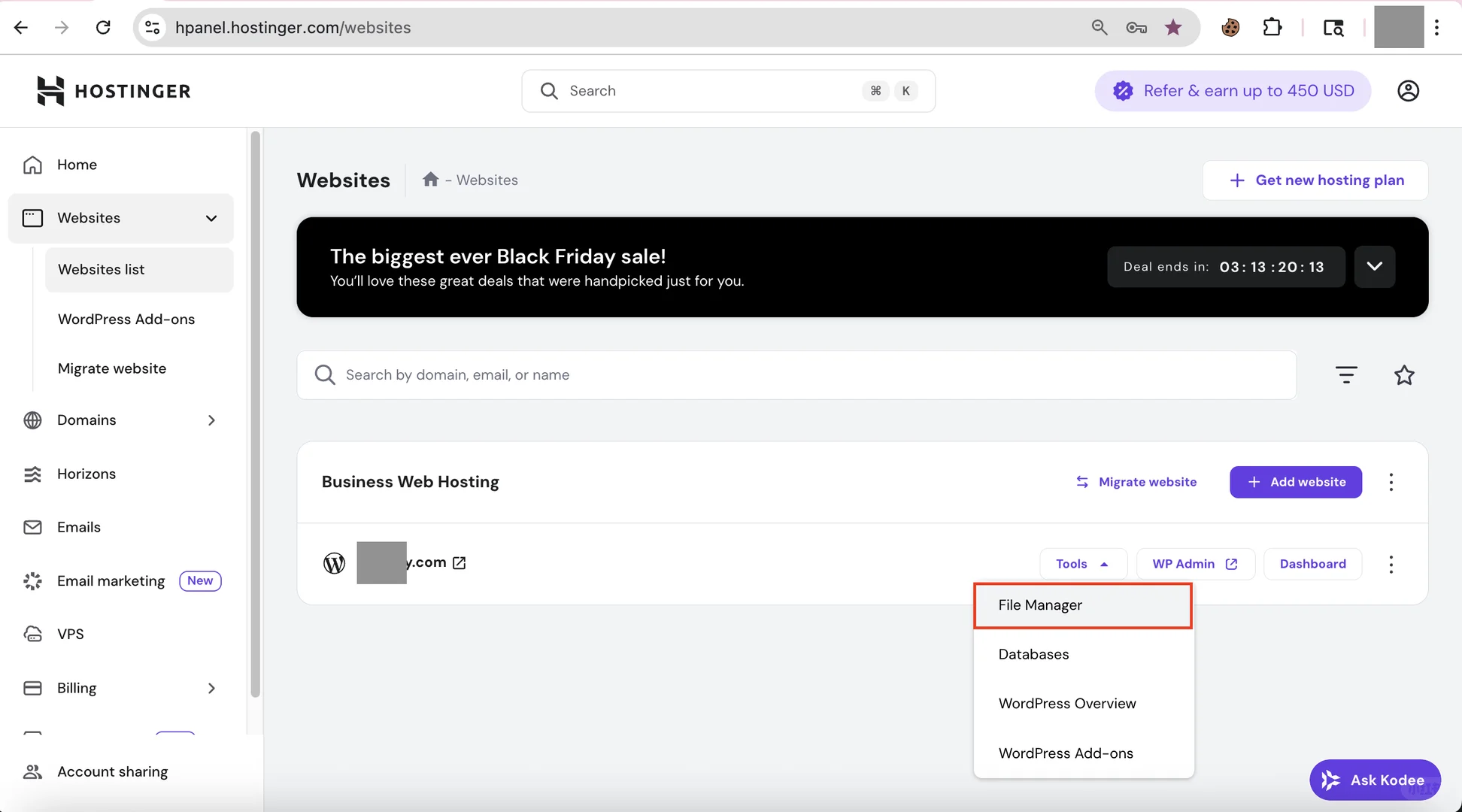Toggle the favorites star filter
This screenshot has width=1462, height=812.
(x=1403, y=374)
